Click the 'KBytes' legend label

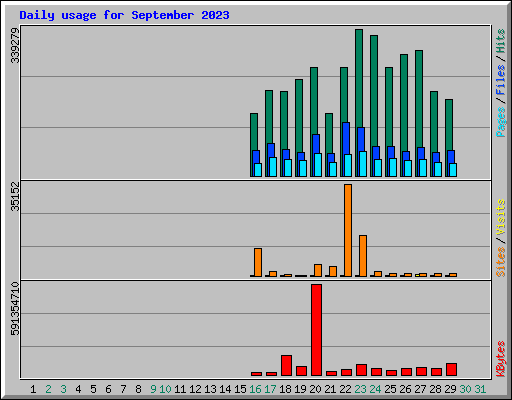(x=501, y=359)
